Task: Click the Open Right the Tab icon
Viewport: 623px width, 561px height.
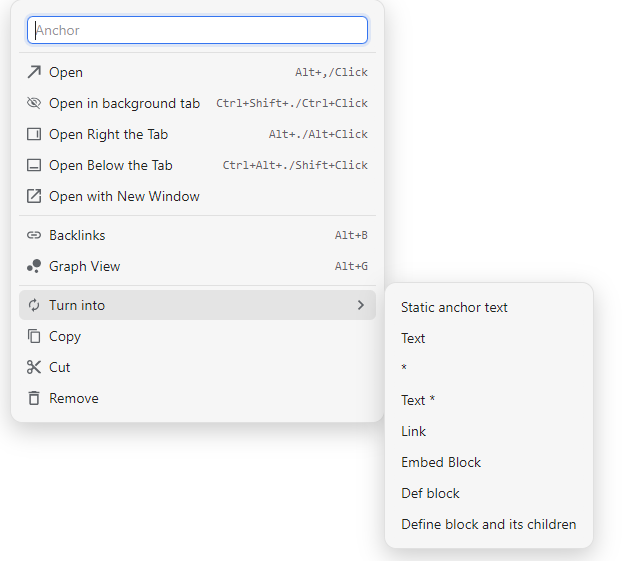Action: [34, 134]
